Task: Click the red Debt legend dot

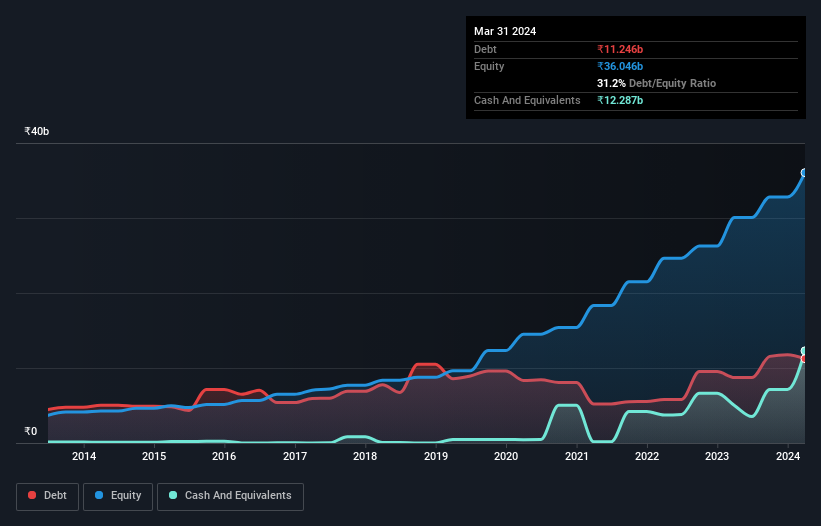Action: tap(32, 495)
